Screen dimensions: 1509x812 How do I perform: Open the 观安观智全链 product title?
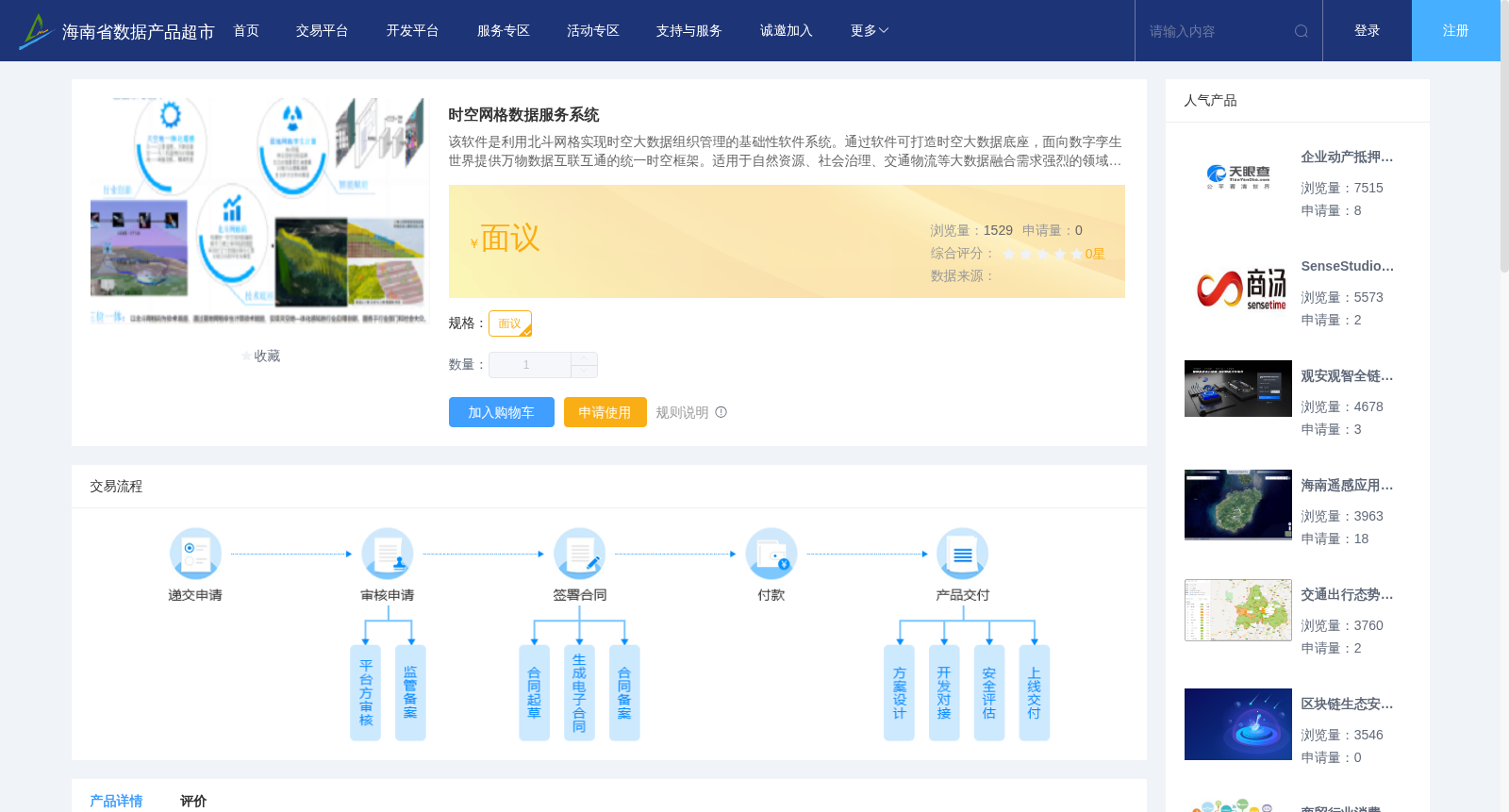pyautogui.click(x=1347, y=376)
